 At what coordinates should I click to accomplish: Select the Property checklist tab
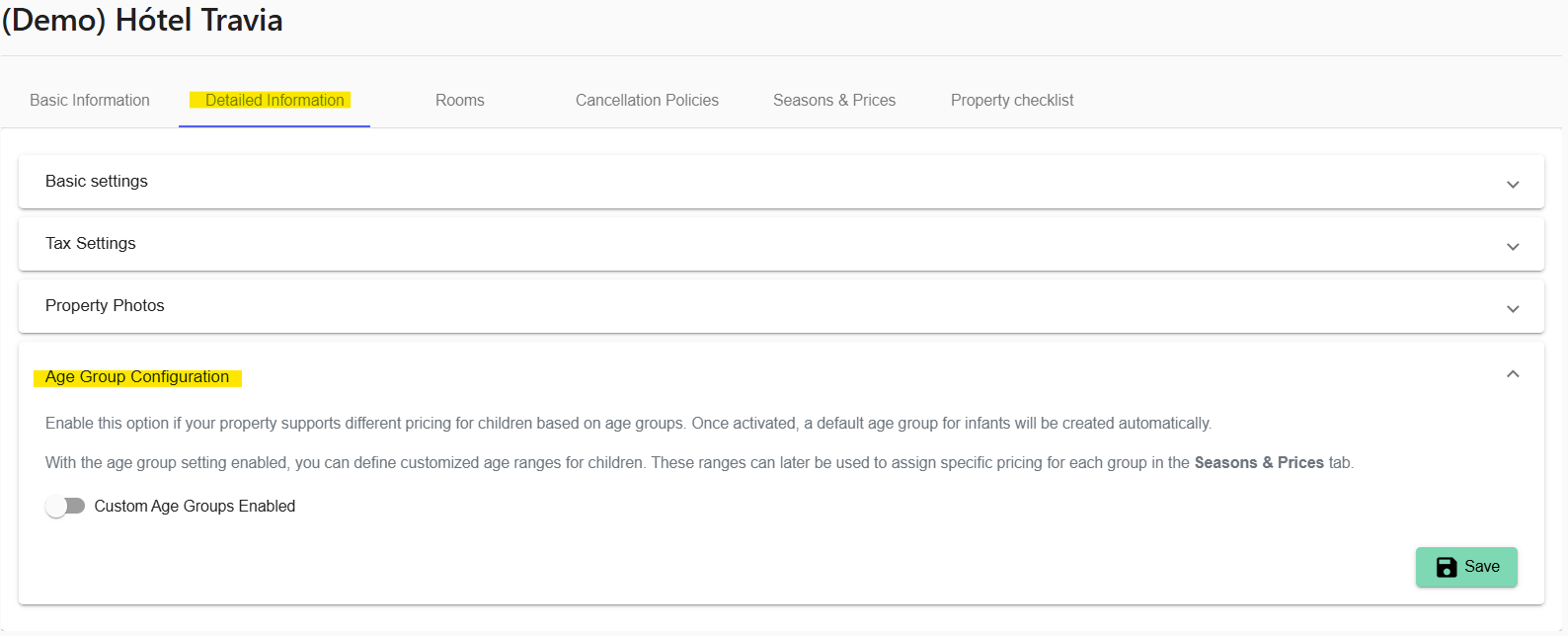point(1012,101)
